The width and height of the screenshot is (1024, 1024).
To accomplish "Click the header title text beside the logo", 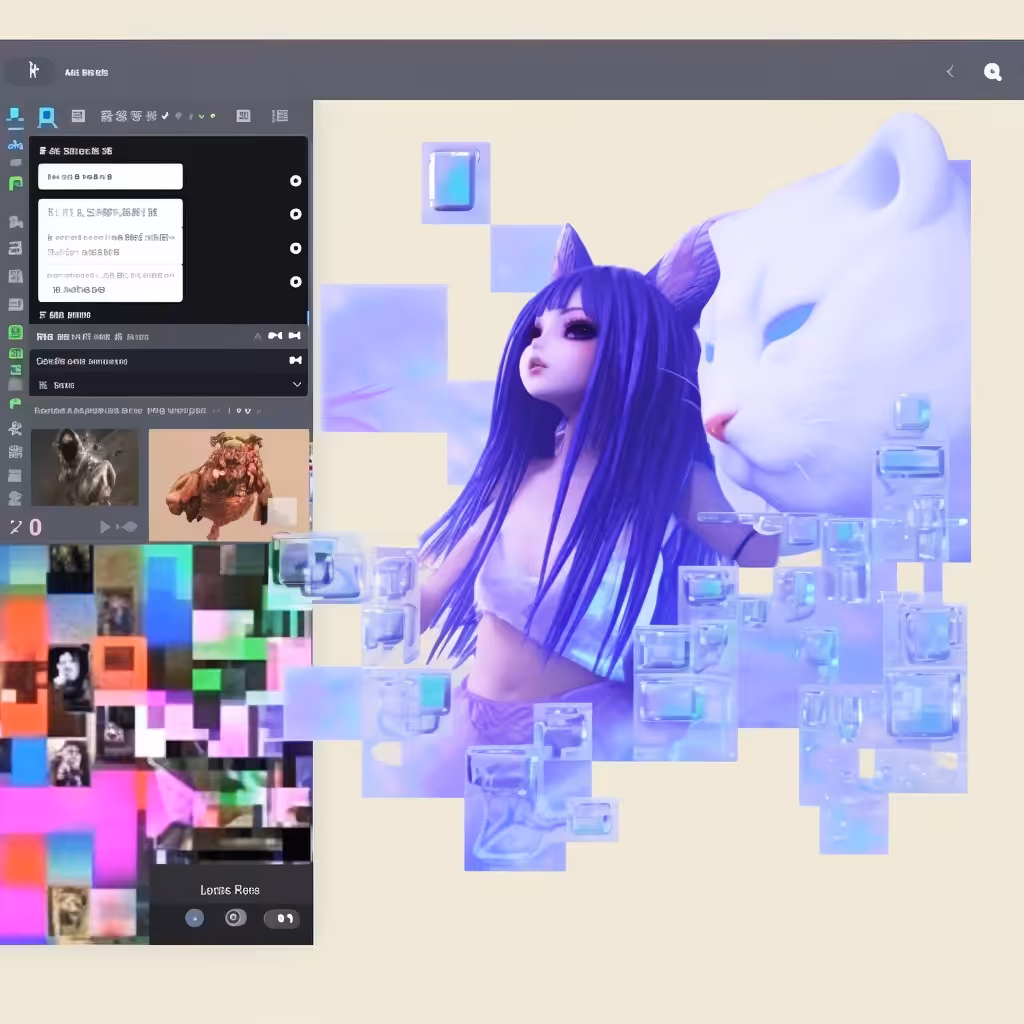I will (x=86, y=72).
